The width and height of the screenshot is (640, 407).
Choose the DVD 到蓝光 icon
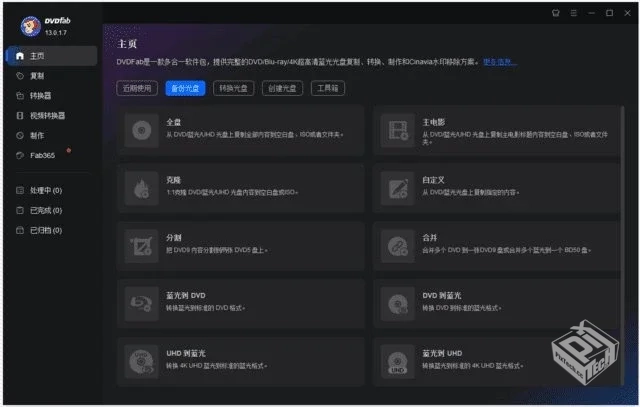(398, 304)
